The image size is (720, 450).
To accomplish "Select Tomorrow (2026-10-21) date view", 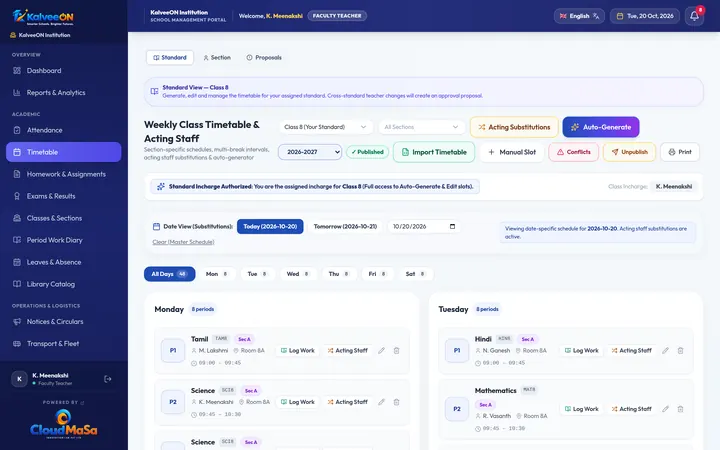I will (x=345, y=226).
